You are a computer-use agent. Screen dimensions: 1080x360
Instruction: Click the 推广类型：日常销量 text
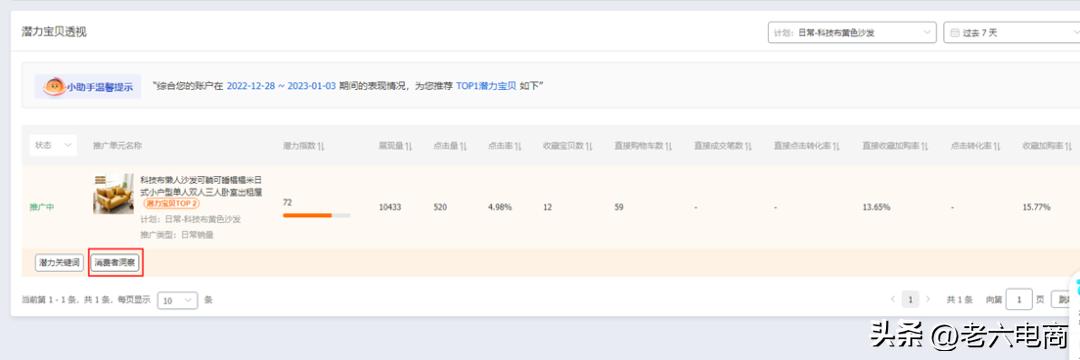pyautogui.click(x=177, y=235)
